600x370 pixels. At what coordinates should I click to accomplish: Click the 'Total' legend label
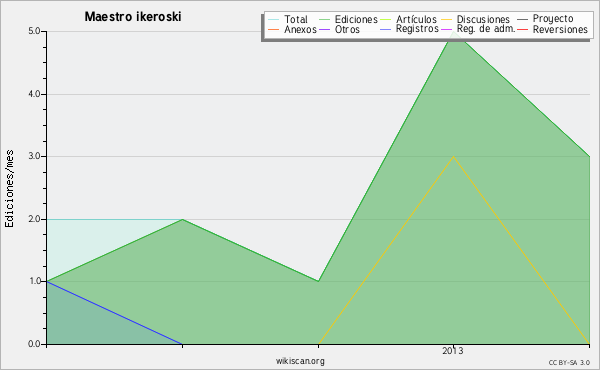pyautogui.click(x=296, y=19)
